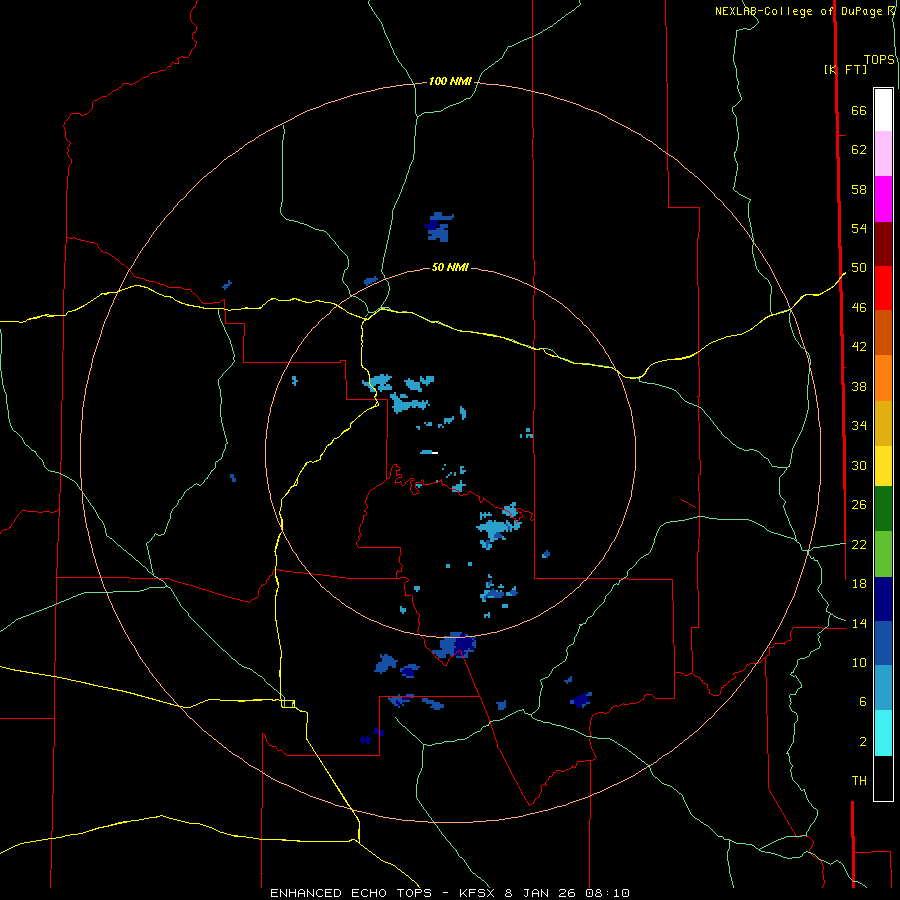Click the 50 value on the legend
900x900 pixels.
tap(859, 267)
